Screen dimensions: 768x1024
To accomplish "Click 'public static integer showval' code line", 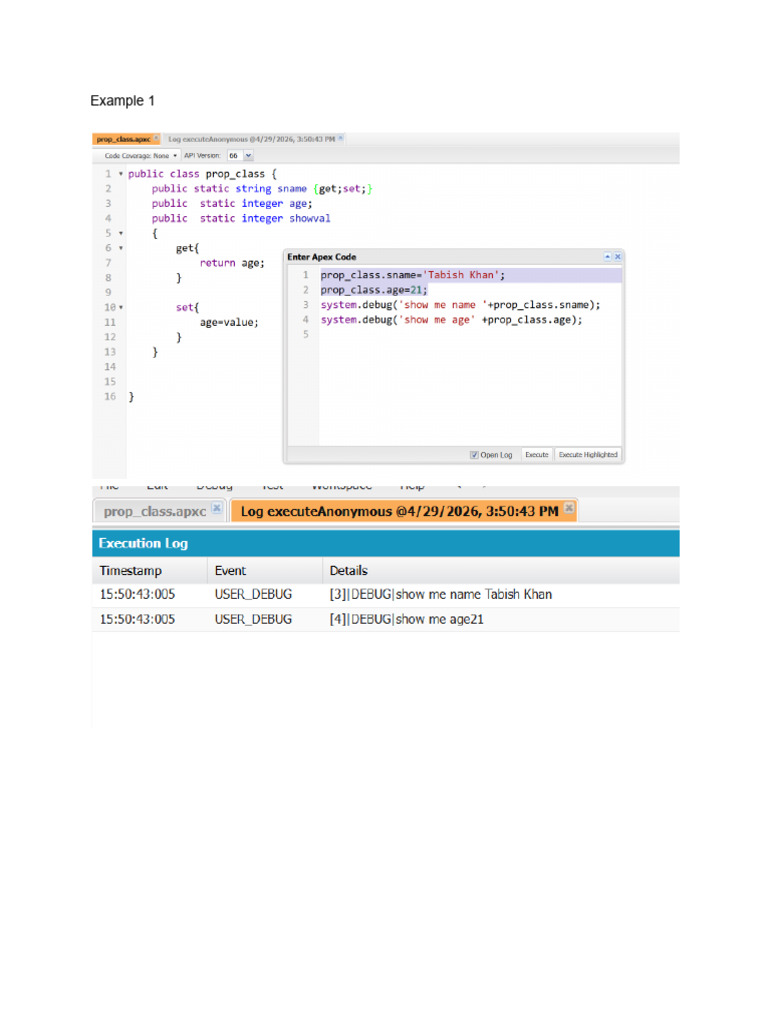I will [x=241, y=219].
